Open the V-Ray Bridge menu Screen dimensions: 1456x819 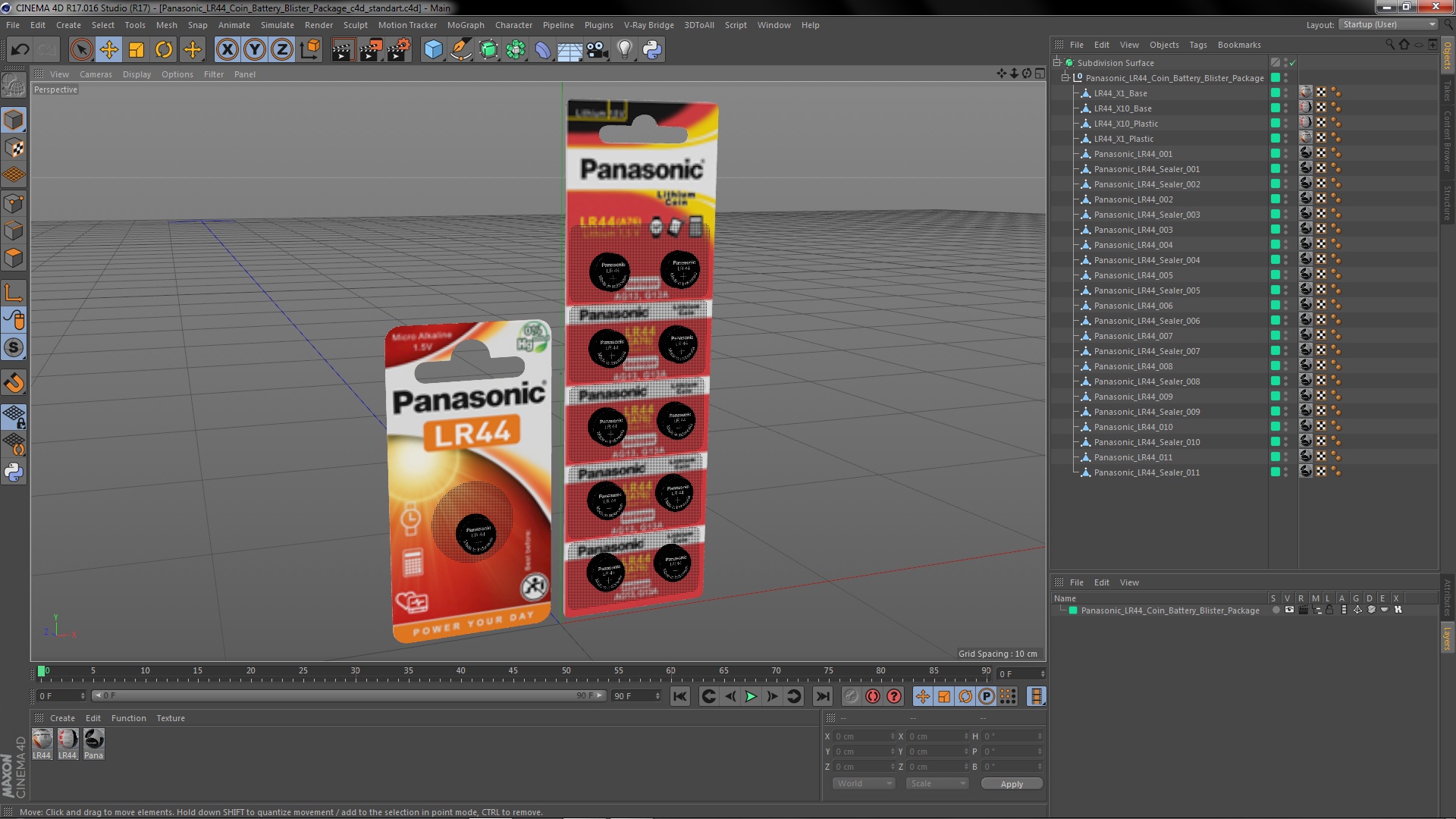coord(648,25)
